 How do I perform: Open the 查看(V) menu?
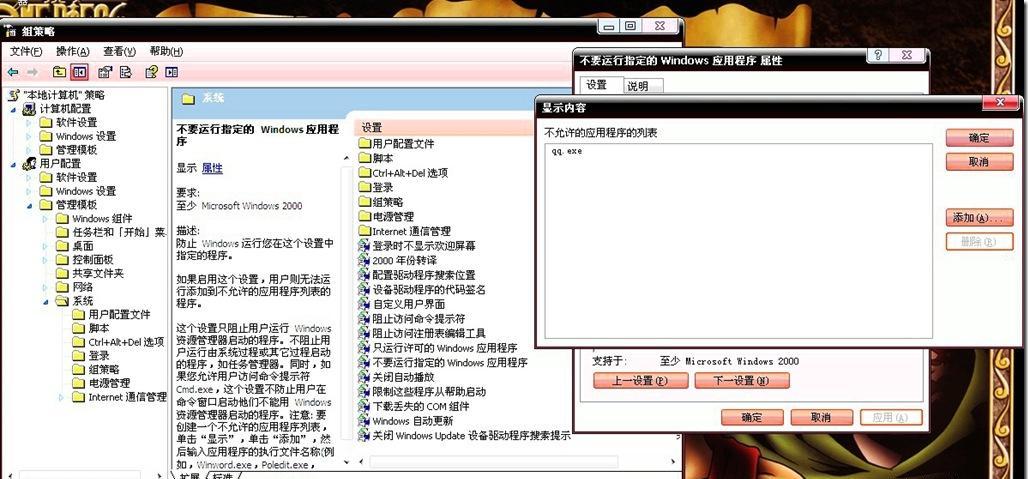(x=119, y=51)
